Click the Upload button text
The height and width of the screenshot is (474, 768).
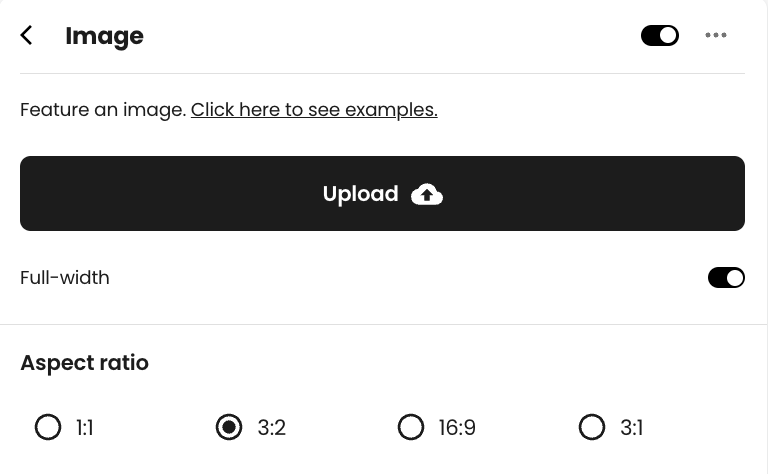[360, 194]
